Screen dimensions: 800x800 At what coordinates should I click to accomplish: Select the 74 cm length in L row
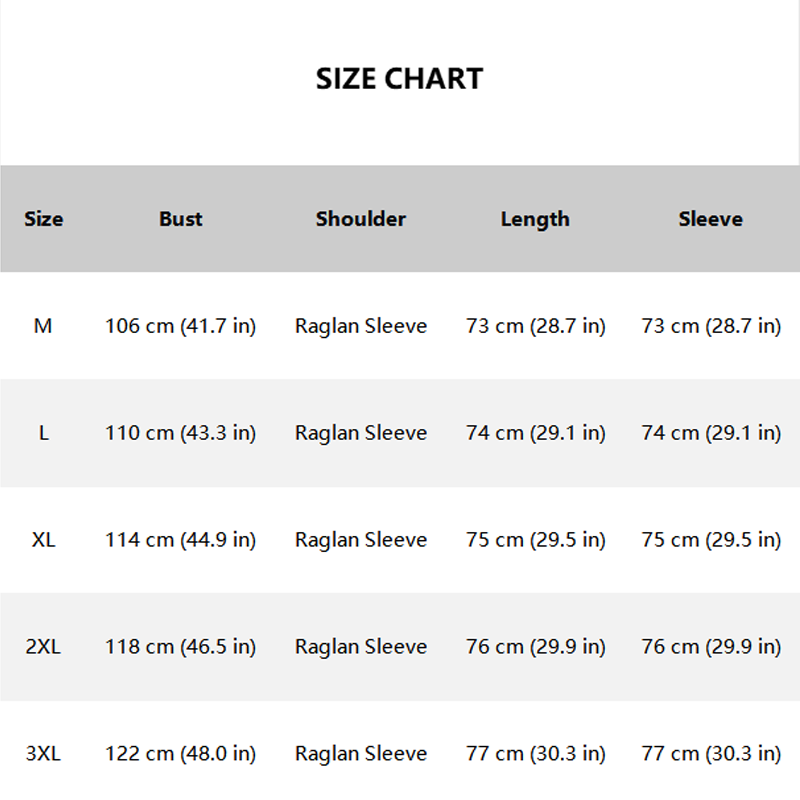click(535, 433)
